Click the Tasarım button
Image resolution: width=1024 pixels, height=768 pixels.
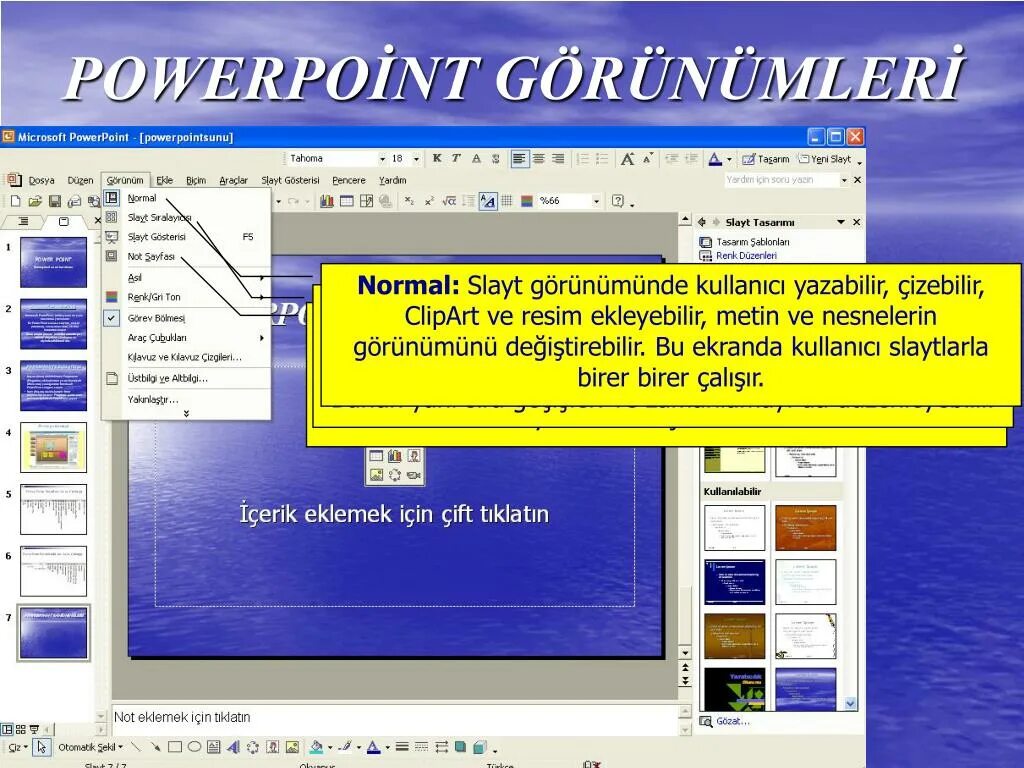coord(765,159)
